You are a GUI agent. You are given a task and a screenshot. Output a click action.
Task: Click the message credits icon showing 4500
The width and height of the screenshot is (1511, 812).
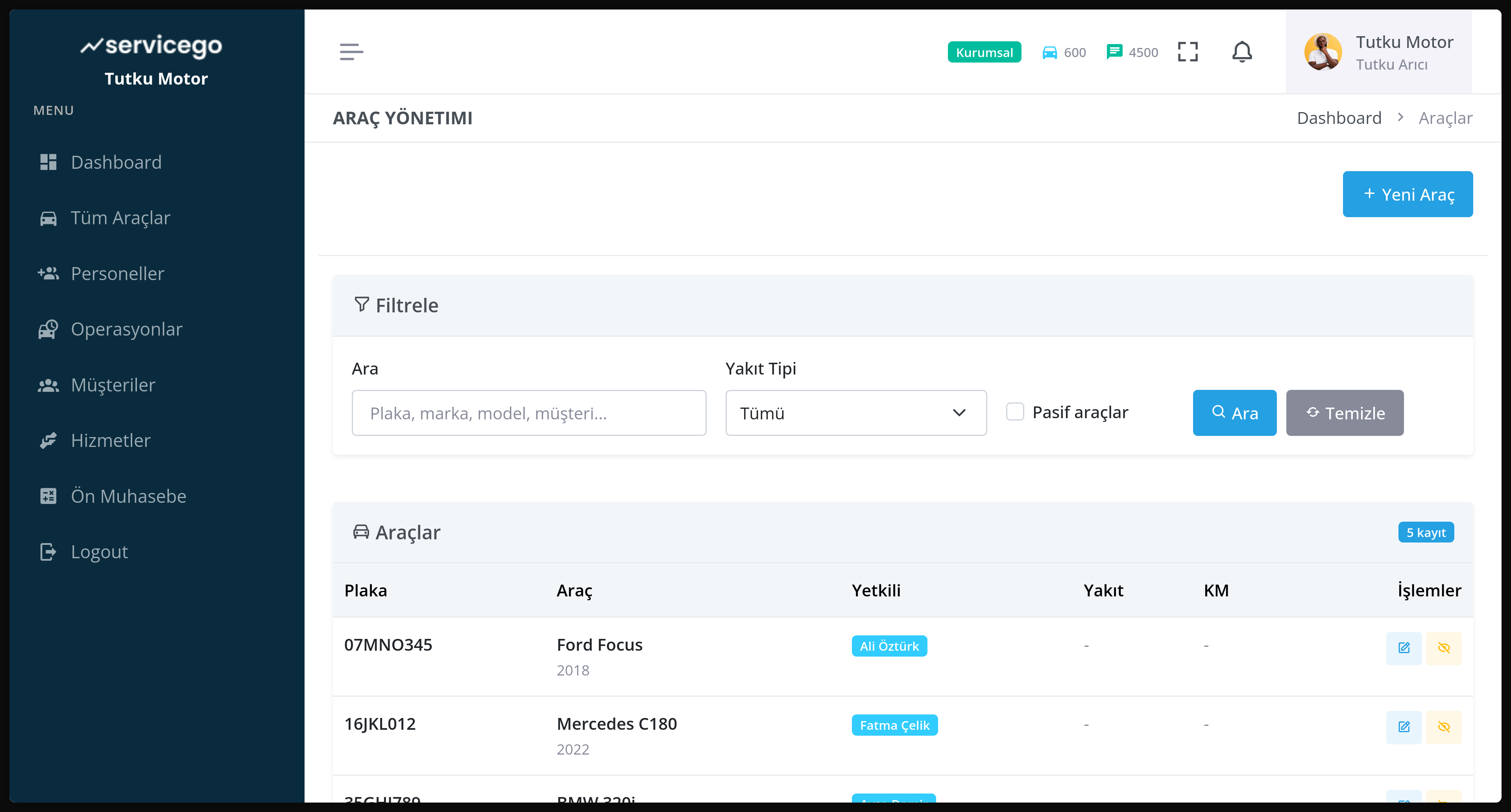[x=1114, y=52]
